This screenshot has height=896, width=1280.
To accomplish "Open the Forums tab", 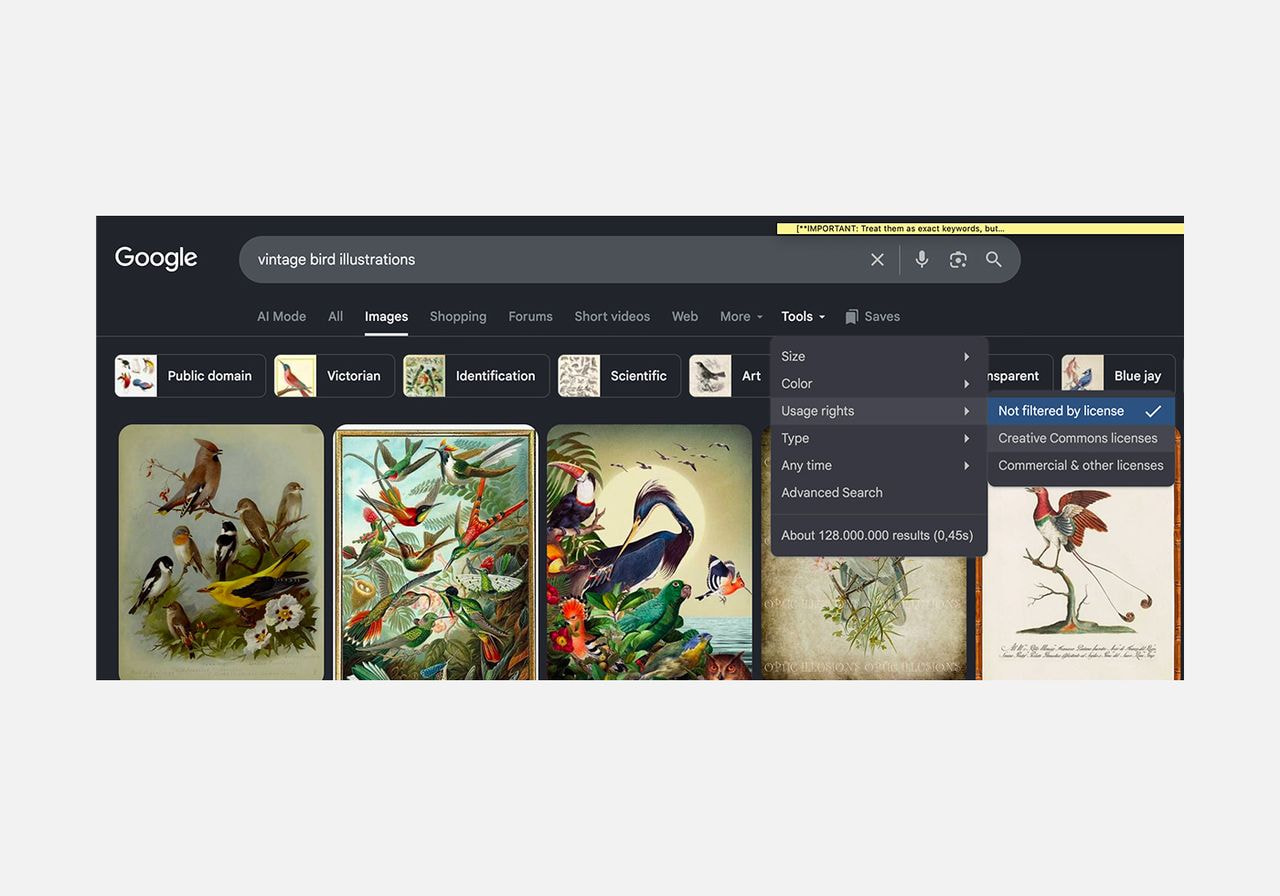I will (x=530, y=317).
